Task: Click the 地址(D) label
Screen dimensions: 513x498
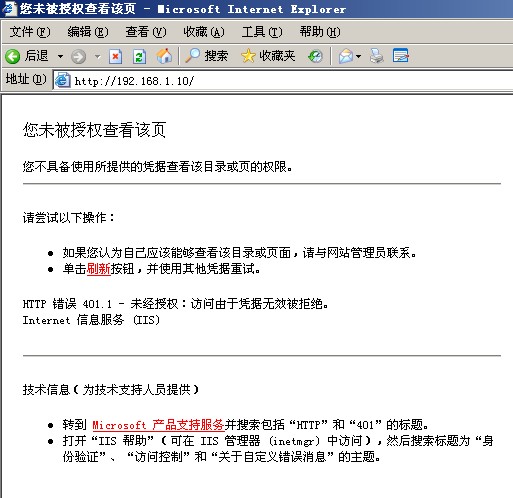Action: 26,79
